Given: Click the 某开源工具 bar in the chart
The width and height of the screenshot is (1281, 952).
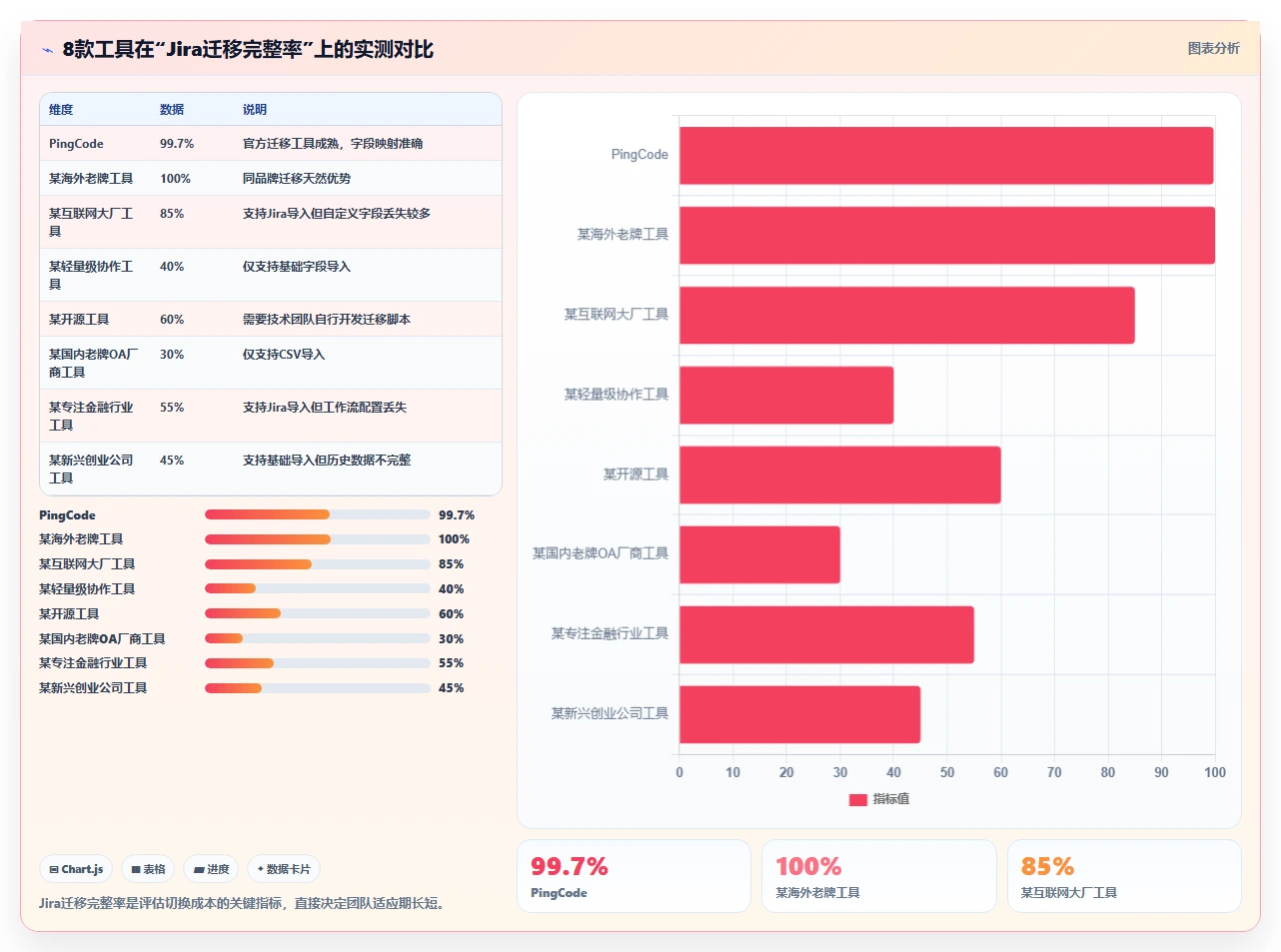Looking at the screenshot, I should pyautogui.click(x=840, y=476).
